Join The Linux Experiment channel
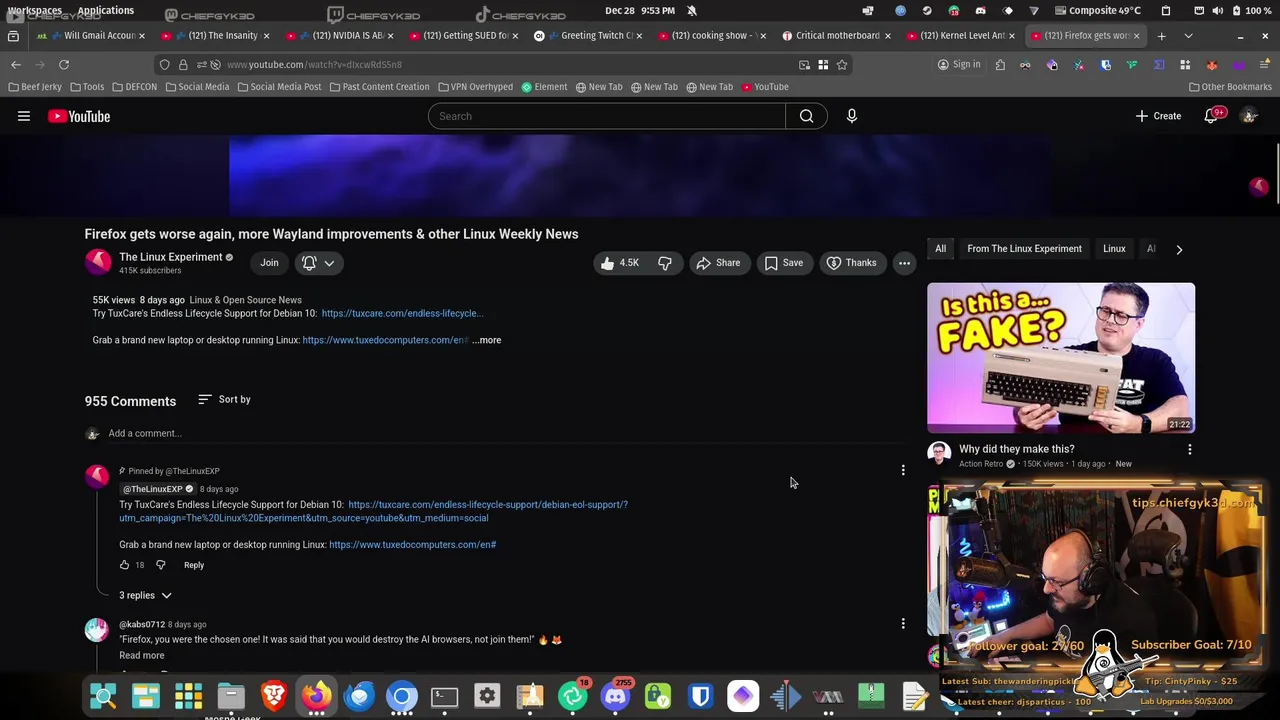Screen dimensions: 1280x720 click(x=269, y=263)
